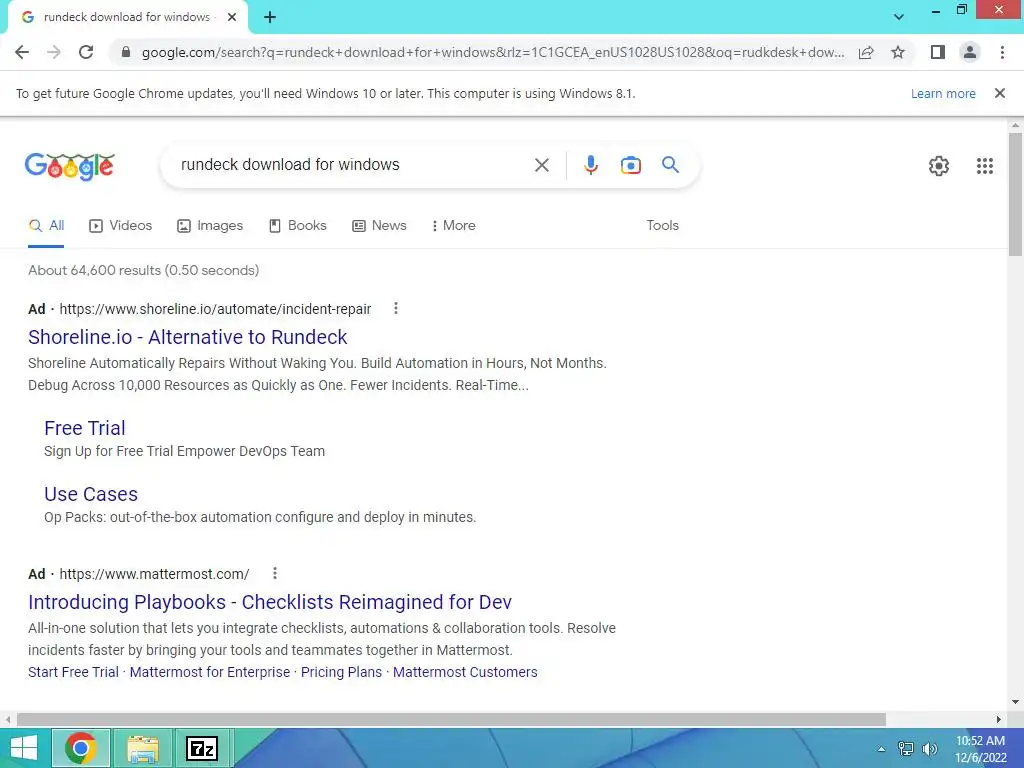Go to the Google homepage via the logo
This screenshot has height=768, width=1024.
coord(70,166)
